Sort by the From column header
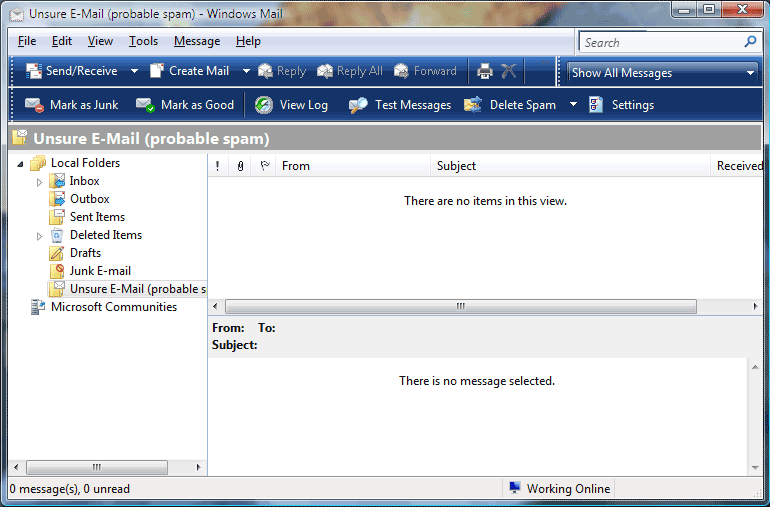770x507 pixels. pos(353,166)
